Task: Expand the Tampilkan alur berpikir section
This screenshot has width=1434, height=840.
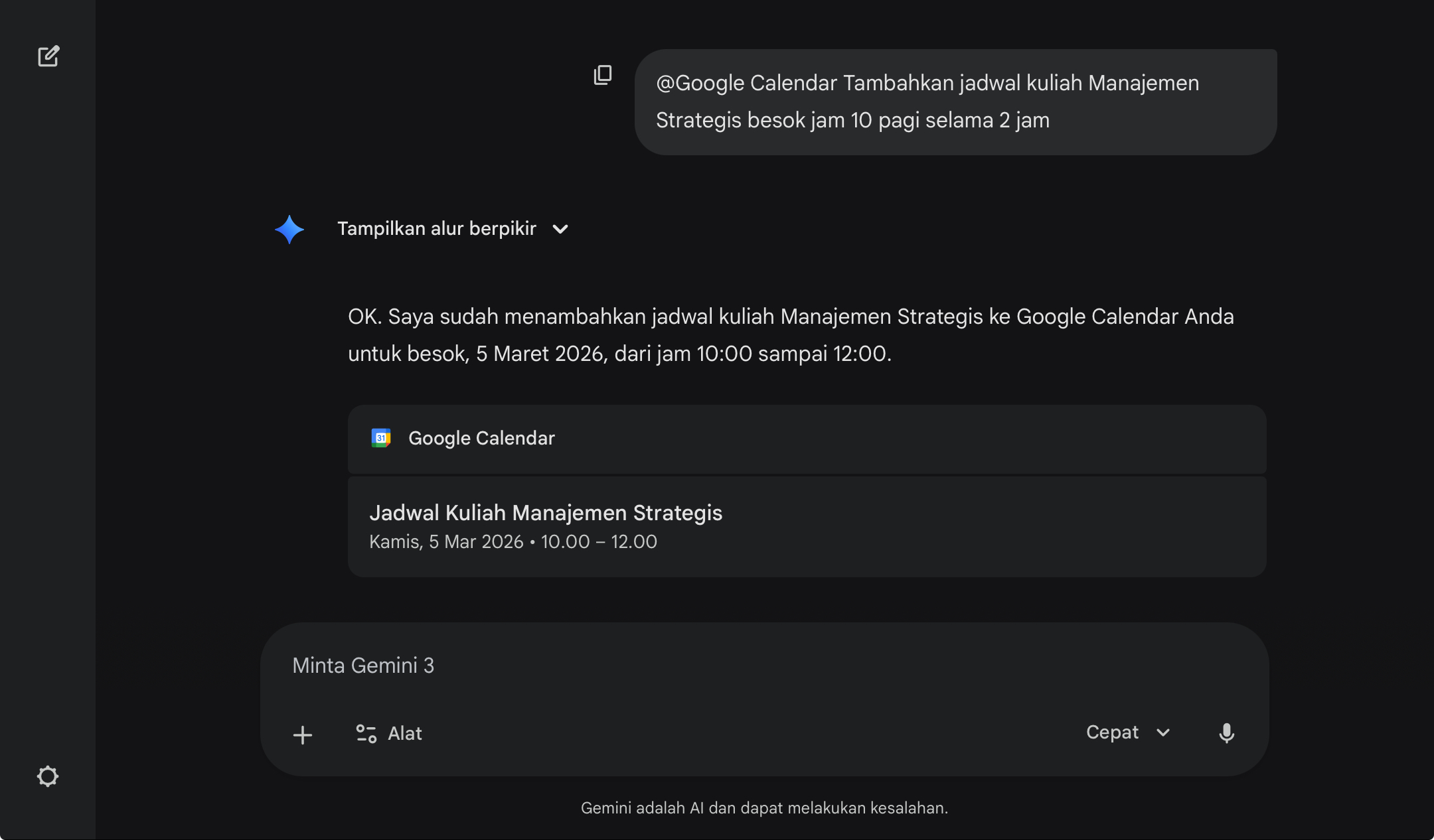Action: 438,229
